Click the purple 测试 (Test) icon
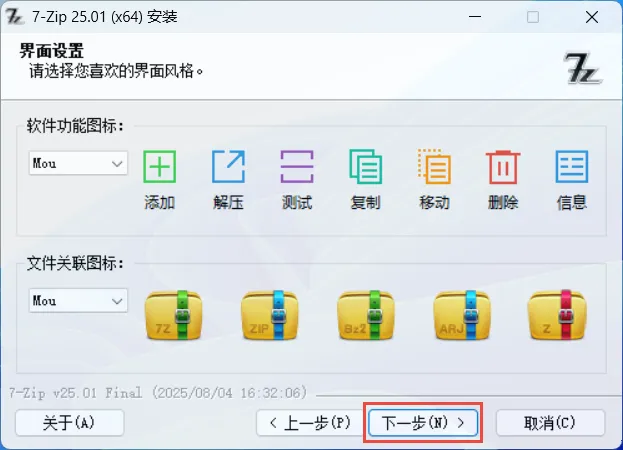The width and height of the screenshot is (623, 450). pos(297,166)
